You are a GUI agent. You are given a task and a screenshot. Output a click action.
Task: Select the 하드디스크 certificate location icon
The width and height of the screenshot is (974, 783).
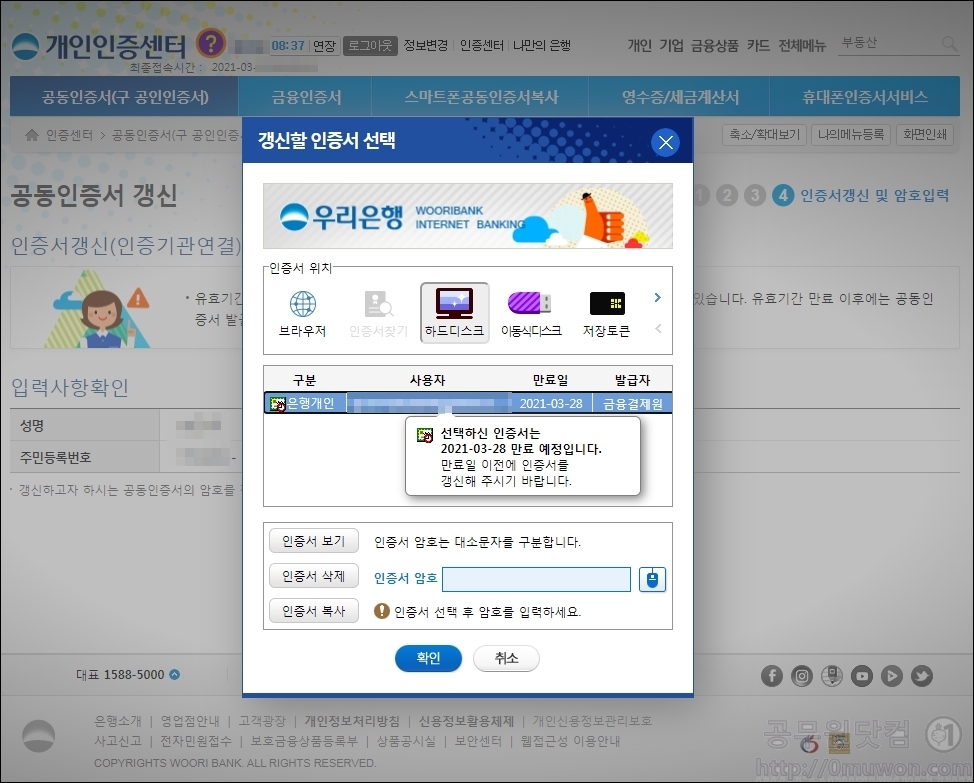pos(454,313)
